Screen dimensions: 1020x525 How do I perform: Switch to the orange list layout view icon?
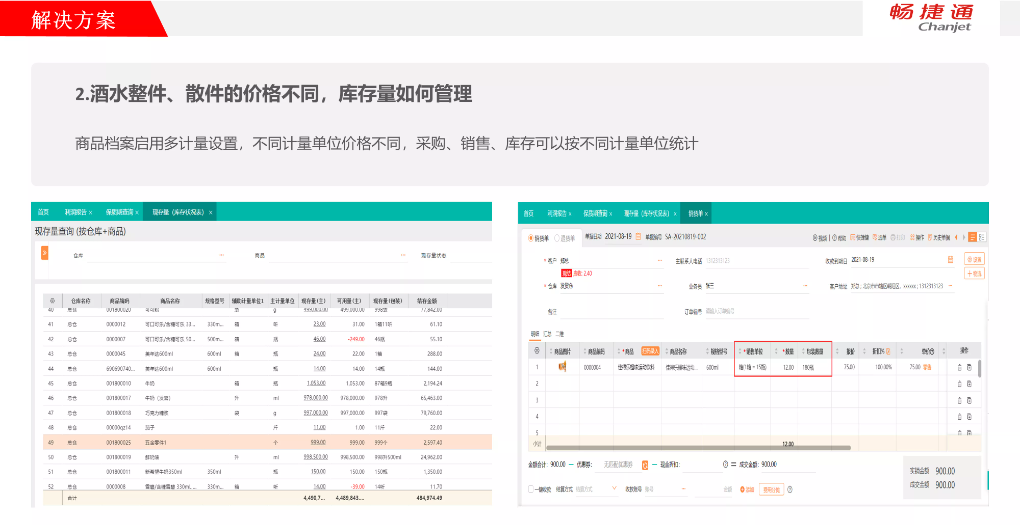tap(973, 237)
